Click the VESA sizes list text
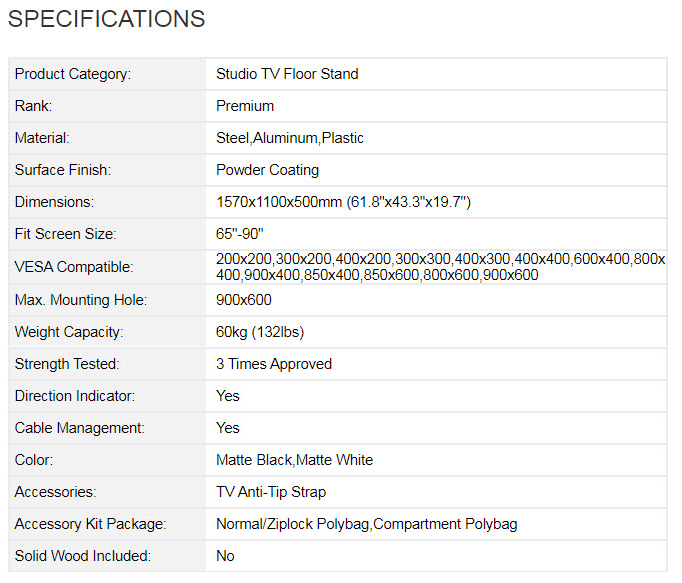Viewport: 682px width, 583px height. [x=440, y=267]
